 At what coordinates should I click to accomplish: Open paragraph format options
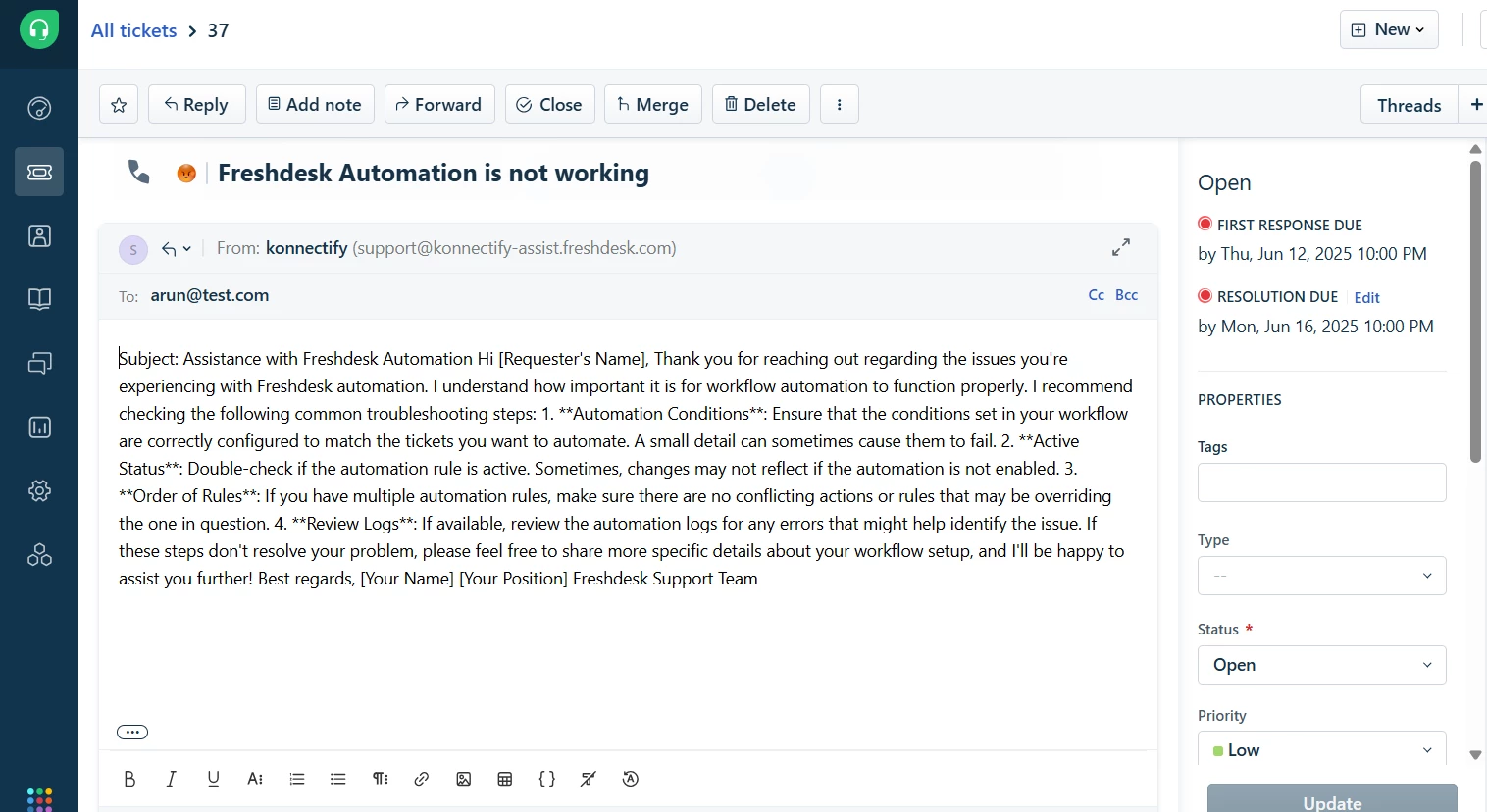381,779
